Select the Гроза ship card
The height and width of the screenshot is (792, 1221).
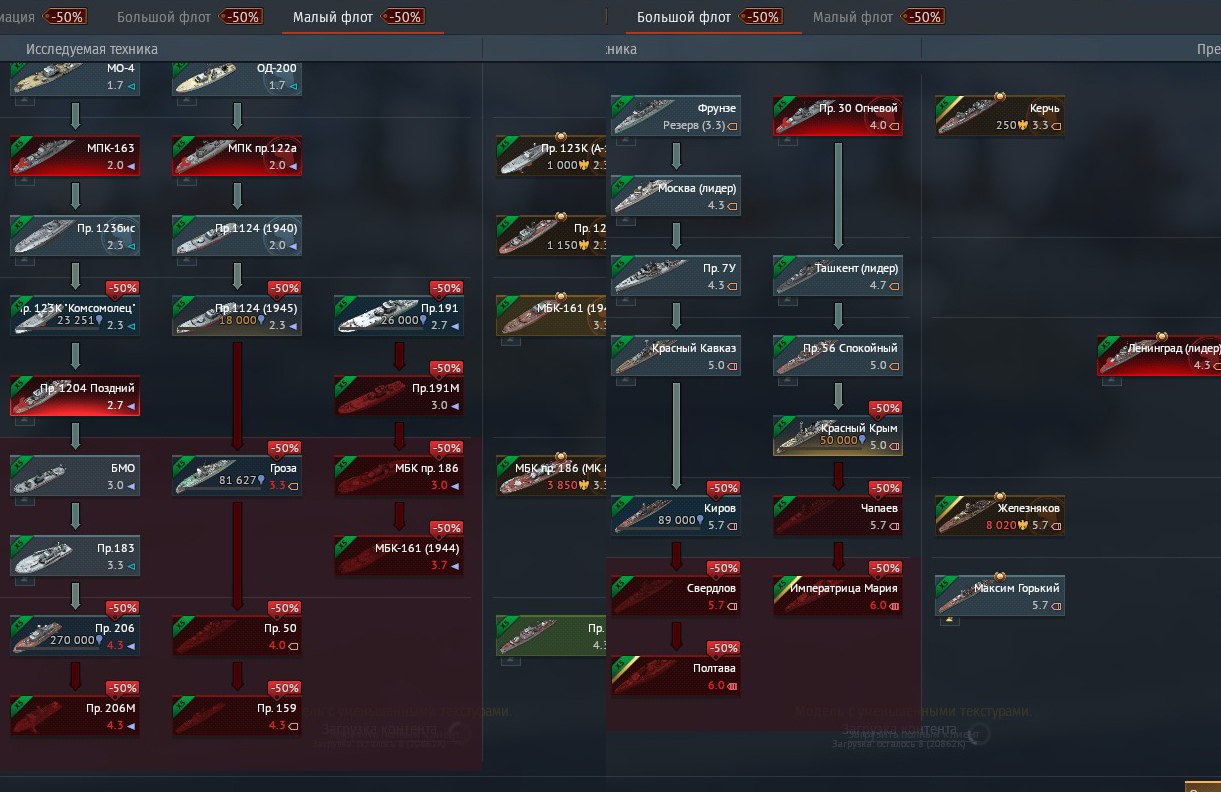point(237,476)
